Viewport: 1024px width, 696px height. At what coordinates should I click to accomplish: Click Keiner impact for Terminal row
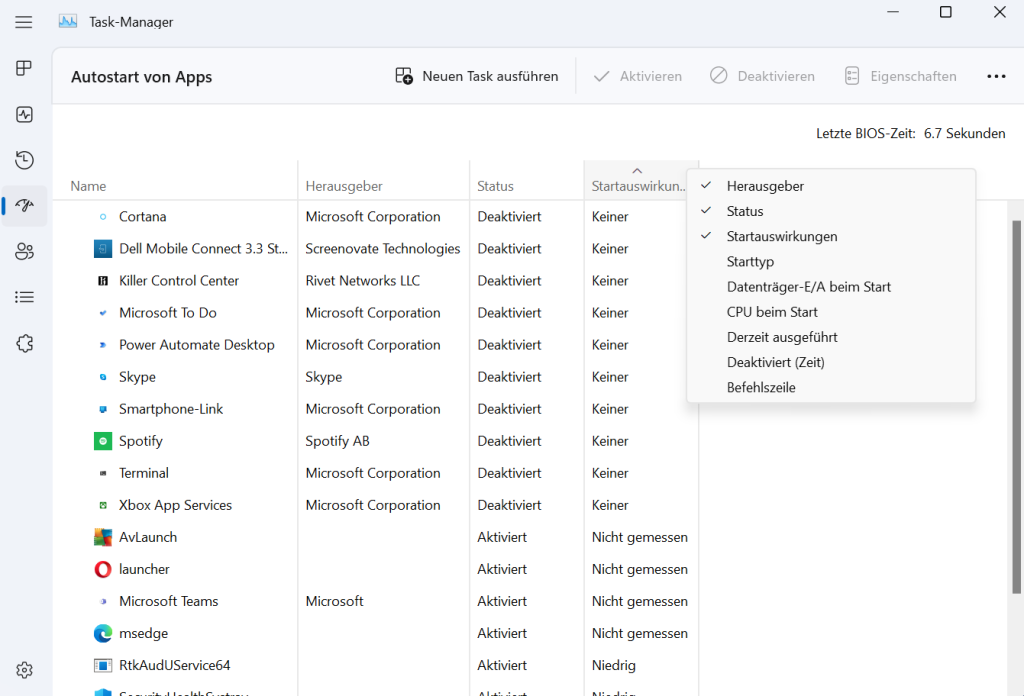(x=610, y=473)
